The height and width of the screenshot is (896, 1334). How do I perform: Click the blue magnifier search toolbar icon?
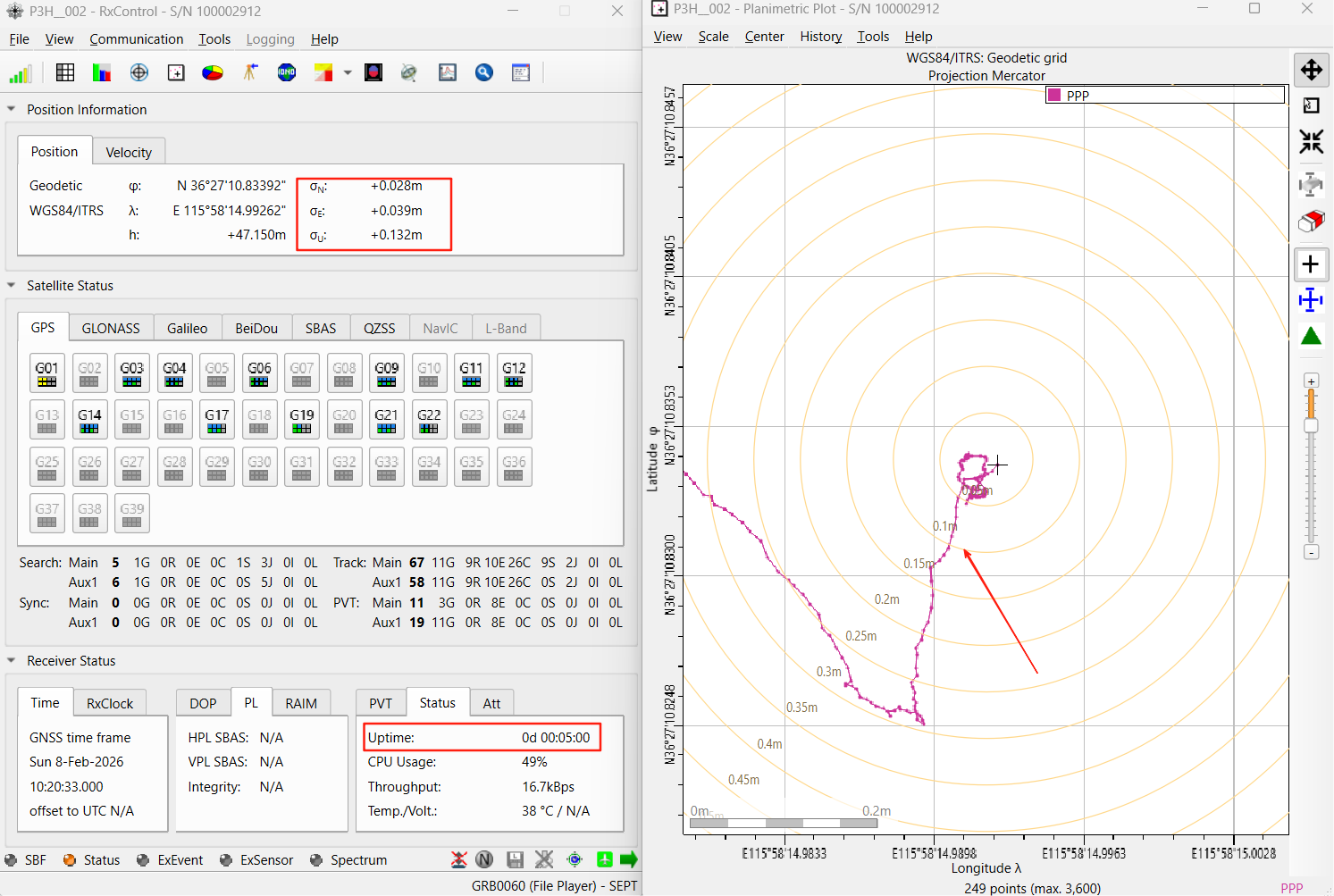(484, 72)
